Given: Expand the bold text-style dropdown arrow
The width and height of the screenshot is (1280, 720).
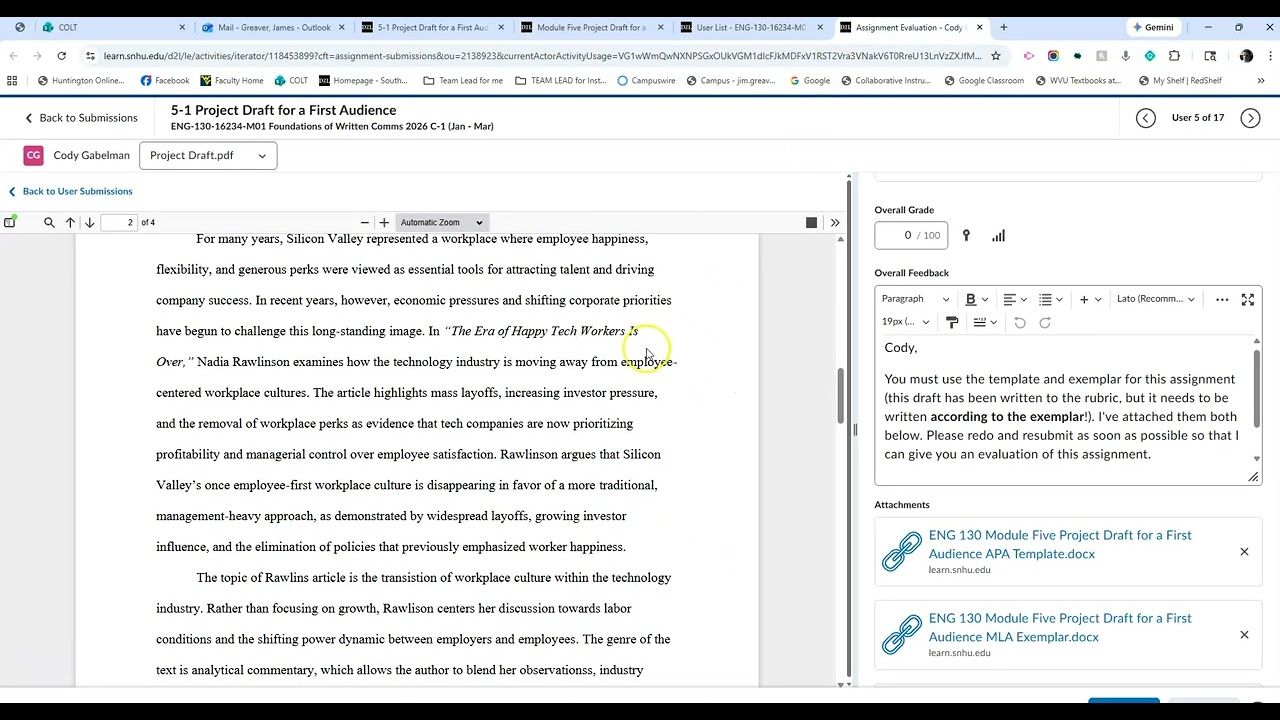Looking at the screenshot, I should point(985,299).
